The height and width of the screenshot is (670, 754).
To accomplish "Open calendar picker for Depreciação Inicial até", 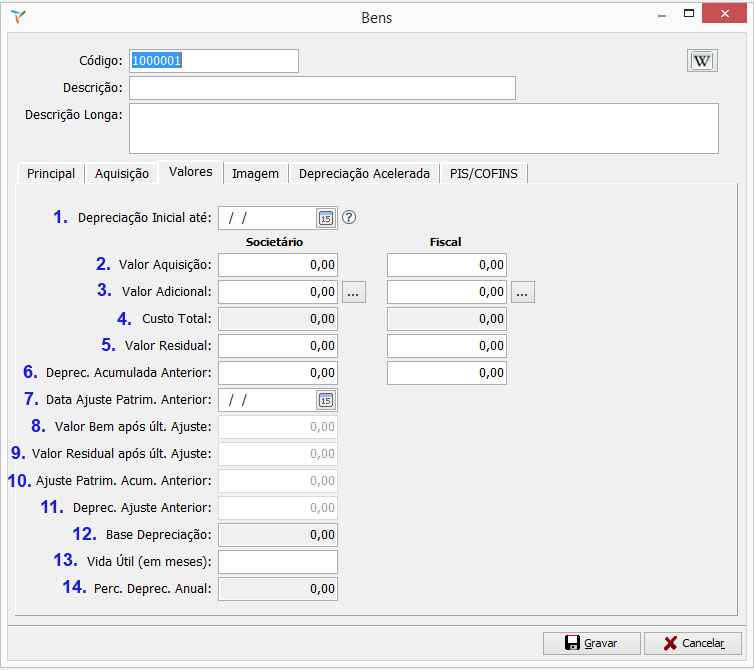I will (x=326, y=218).
